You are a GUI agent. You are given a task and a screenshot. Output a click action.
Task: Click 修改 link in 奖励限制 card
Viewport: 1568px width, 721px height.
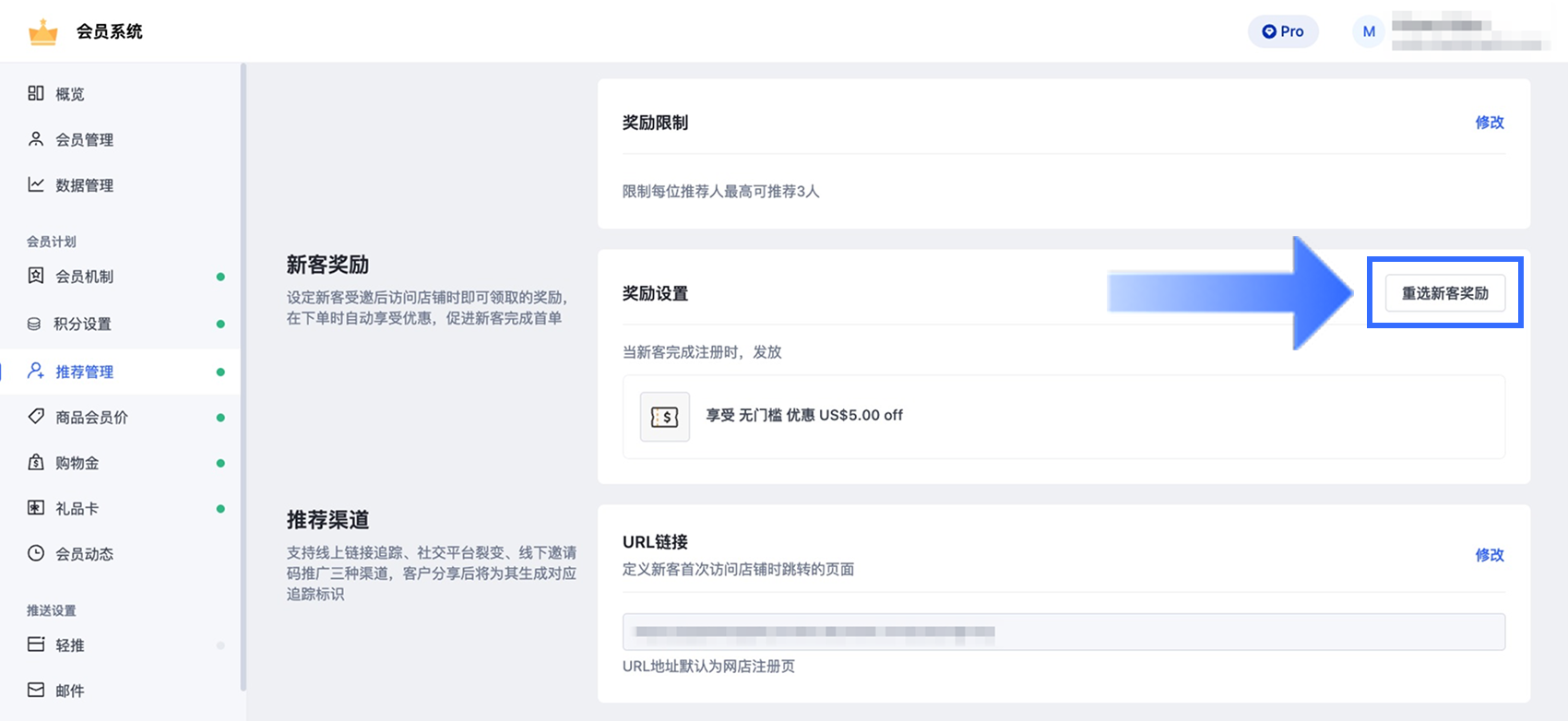[x=1490, y=122]
